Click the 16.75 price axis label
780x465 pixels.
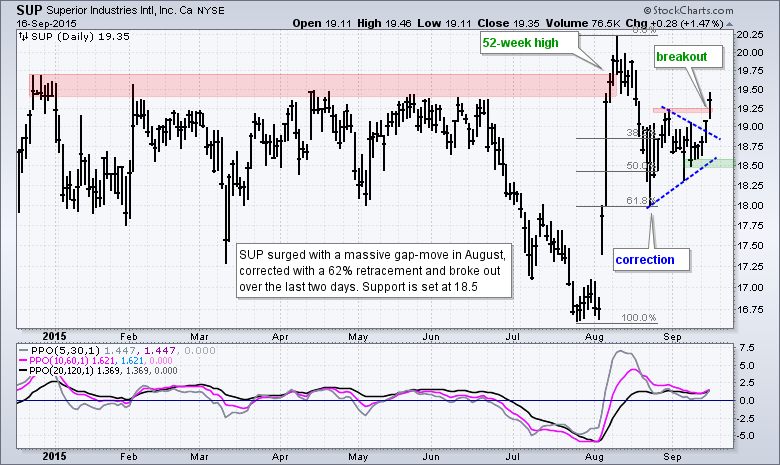749,309
